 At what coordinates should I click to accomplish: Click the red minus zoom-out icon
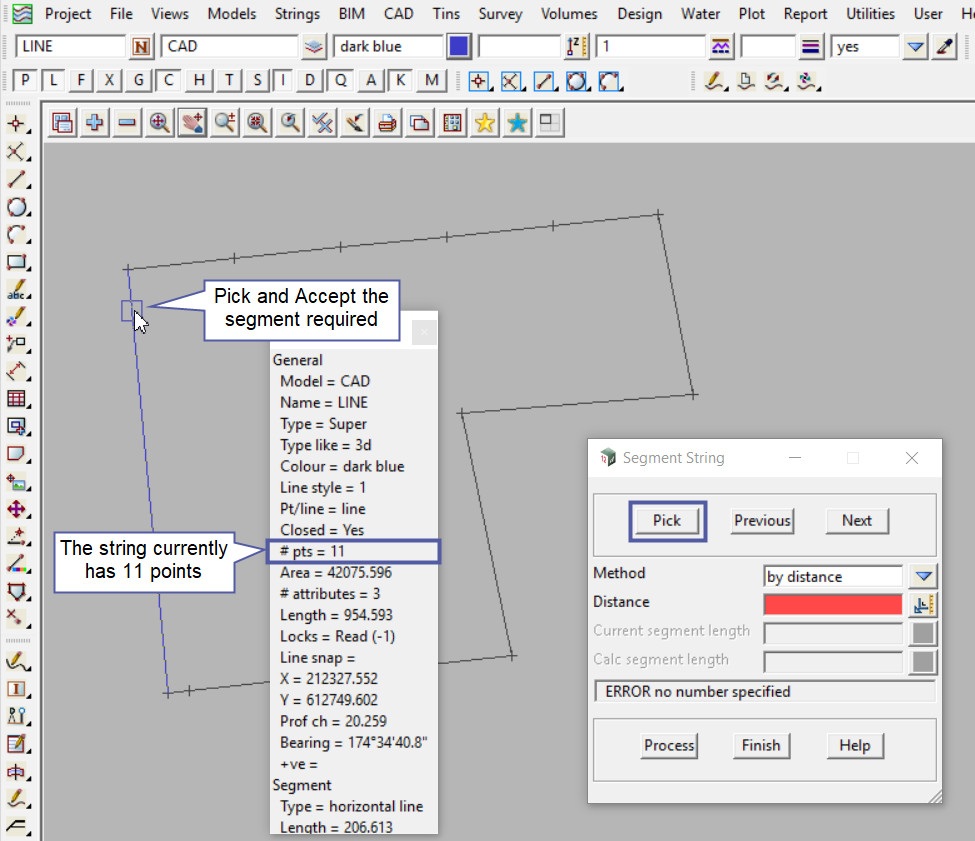(x=127, y=123)
